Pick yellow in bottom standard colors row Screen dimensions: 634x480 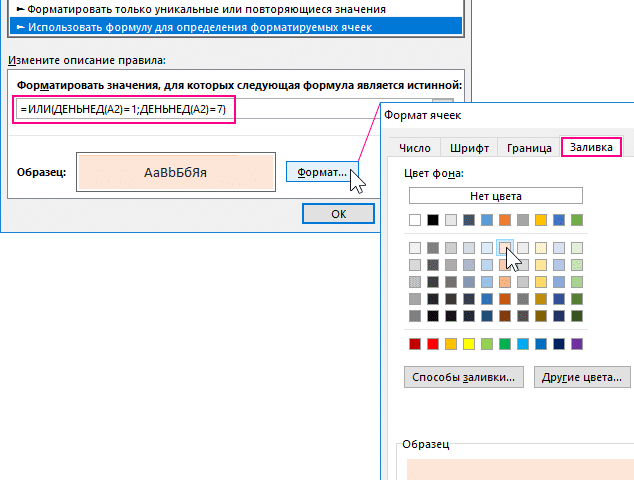(x=469, y=344)
